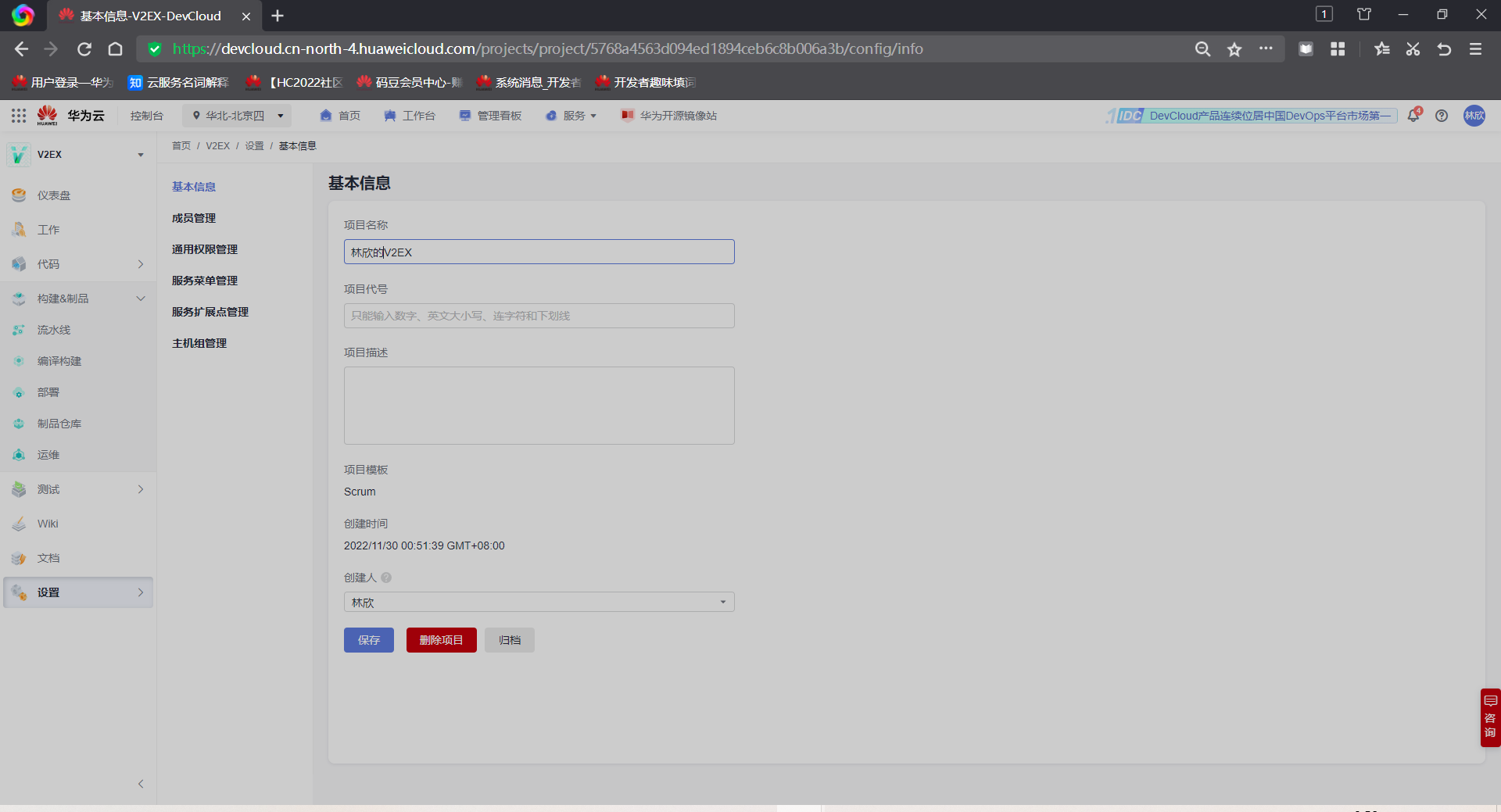Click the browser screenshot scissors icon
Screen dimensions: 1501x812
[1413, 49]
